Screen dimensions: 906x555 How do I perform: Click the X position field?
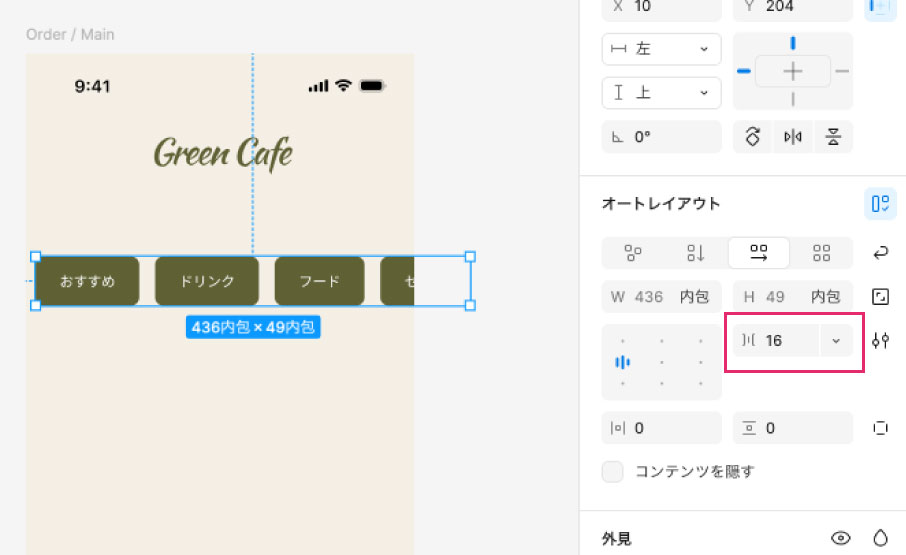[662, 8]
